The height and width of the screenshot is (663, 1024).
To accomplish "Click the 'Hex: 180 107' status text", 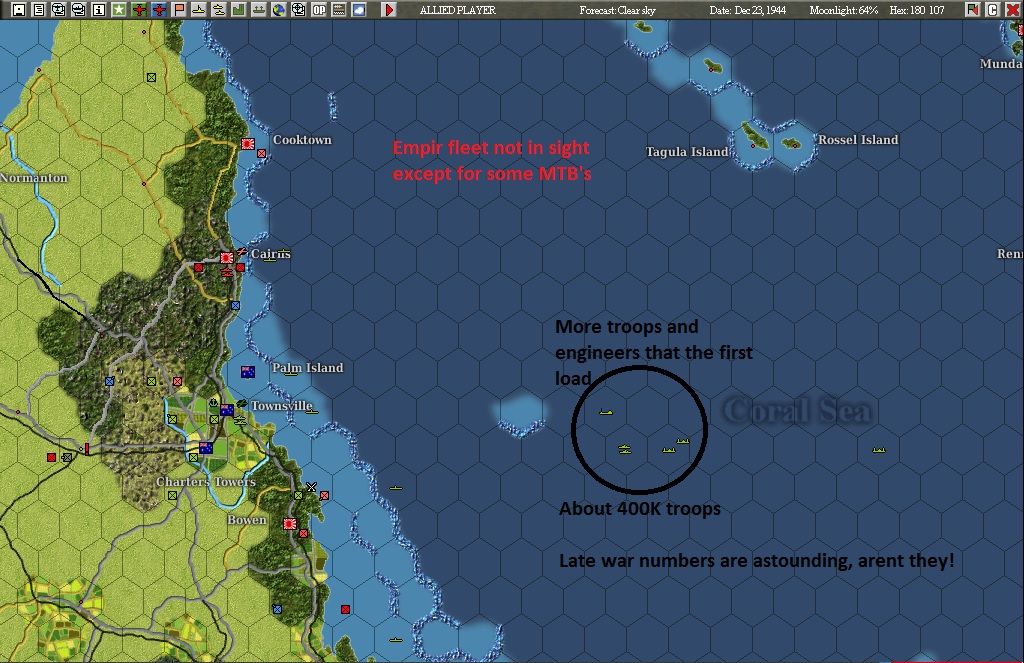I will (917, 10).
